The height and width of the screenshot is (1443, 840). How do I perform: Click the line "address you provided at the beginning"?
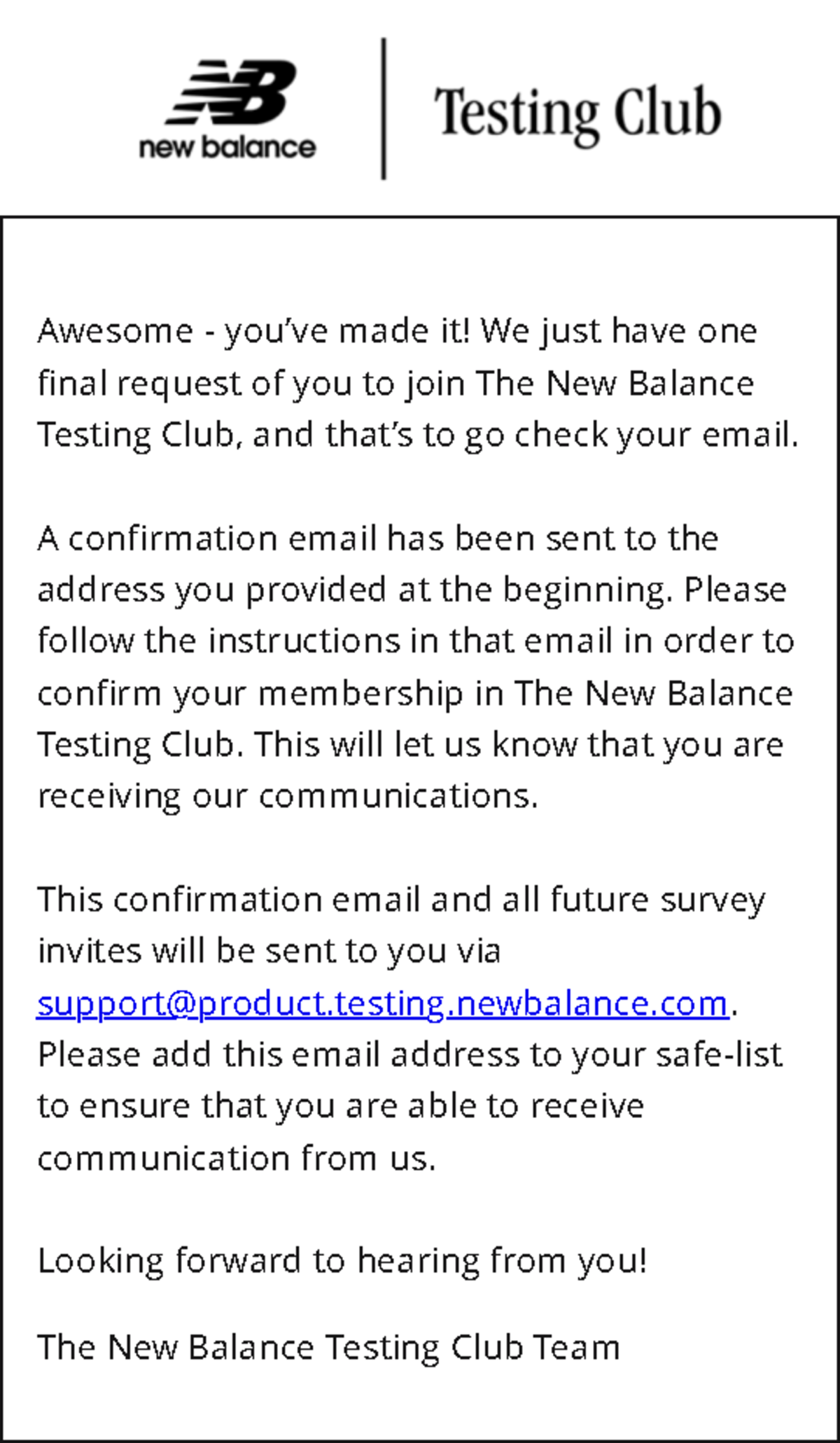[x=412, y=590]
